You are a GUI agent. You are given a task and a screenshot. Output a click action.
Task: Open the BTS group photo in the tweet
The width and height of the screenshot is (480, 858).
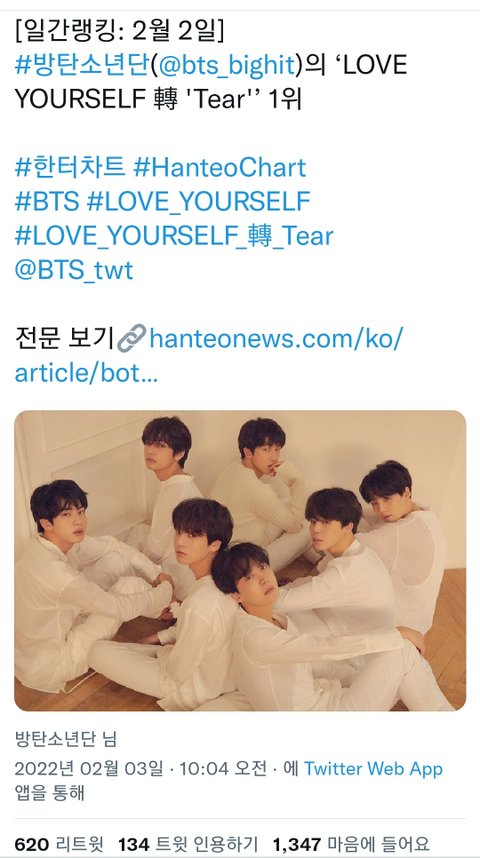click(240, 561)
